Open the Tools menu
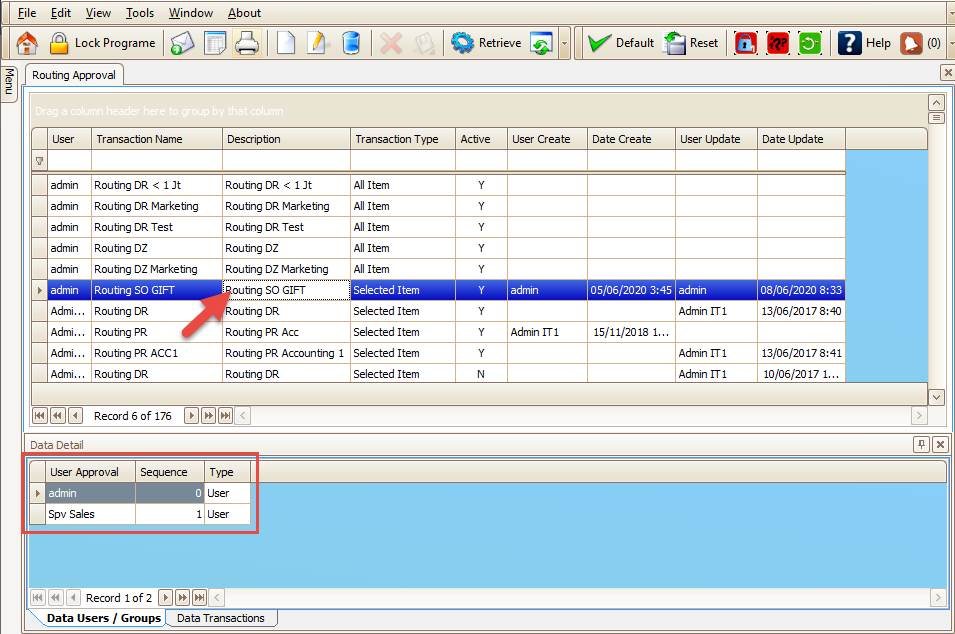The image size is (955, 634). click(139, 13)
